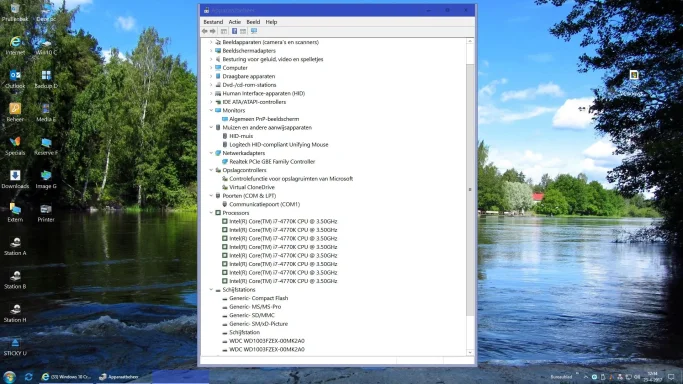Switch to the Apparaatbeheer taskbar button
The image size is (683, 384).
click(x=119, y=377)
